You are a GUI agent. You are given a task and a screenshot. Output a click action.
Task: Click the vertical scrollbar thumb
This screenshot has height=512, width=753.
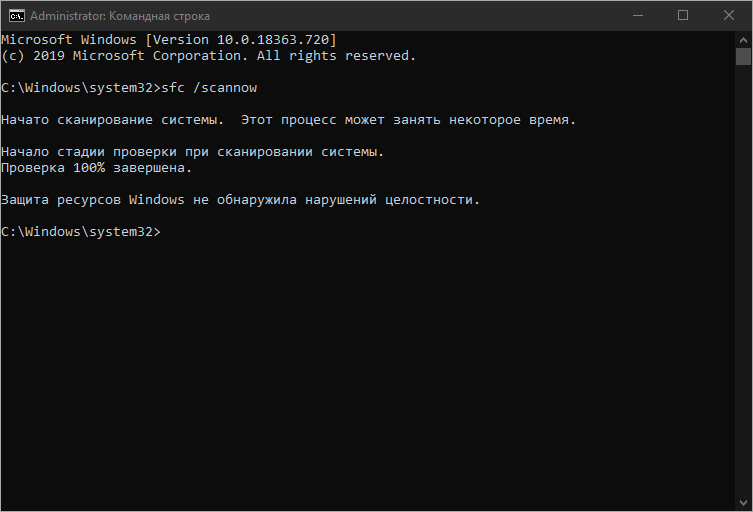(x=743, y=56)
